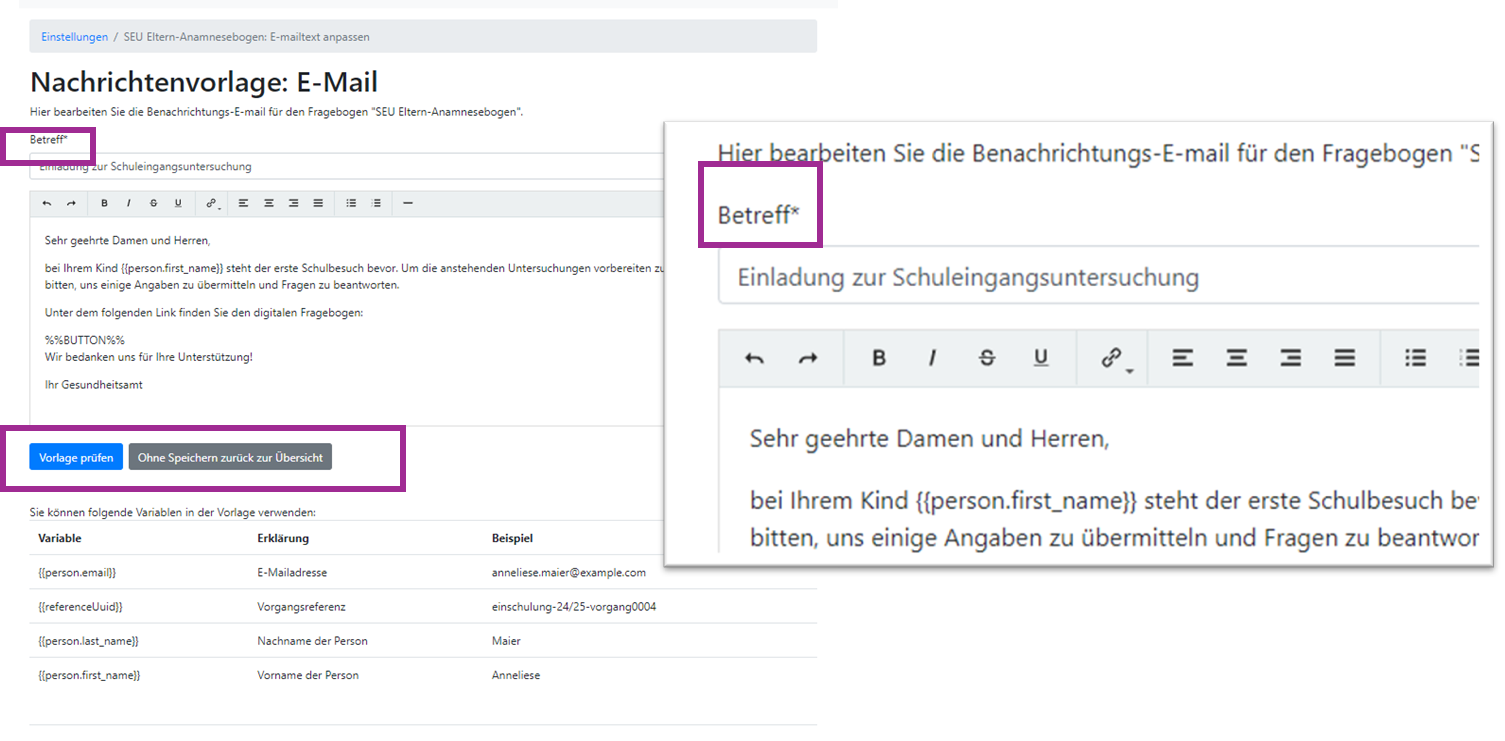Open the "Einstellungen" breadcrumb link
The height and width of the screenshot is (741, 1505).
pos(74,37)
